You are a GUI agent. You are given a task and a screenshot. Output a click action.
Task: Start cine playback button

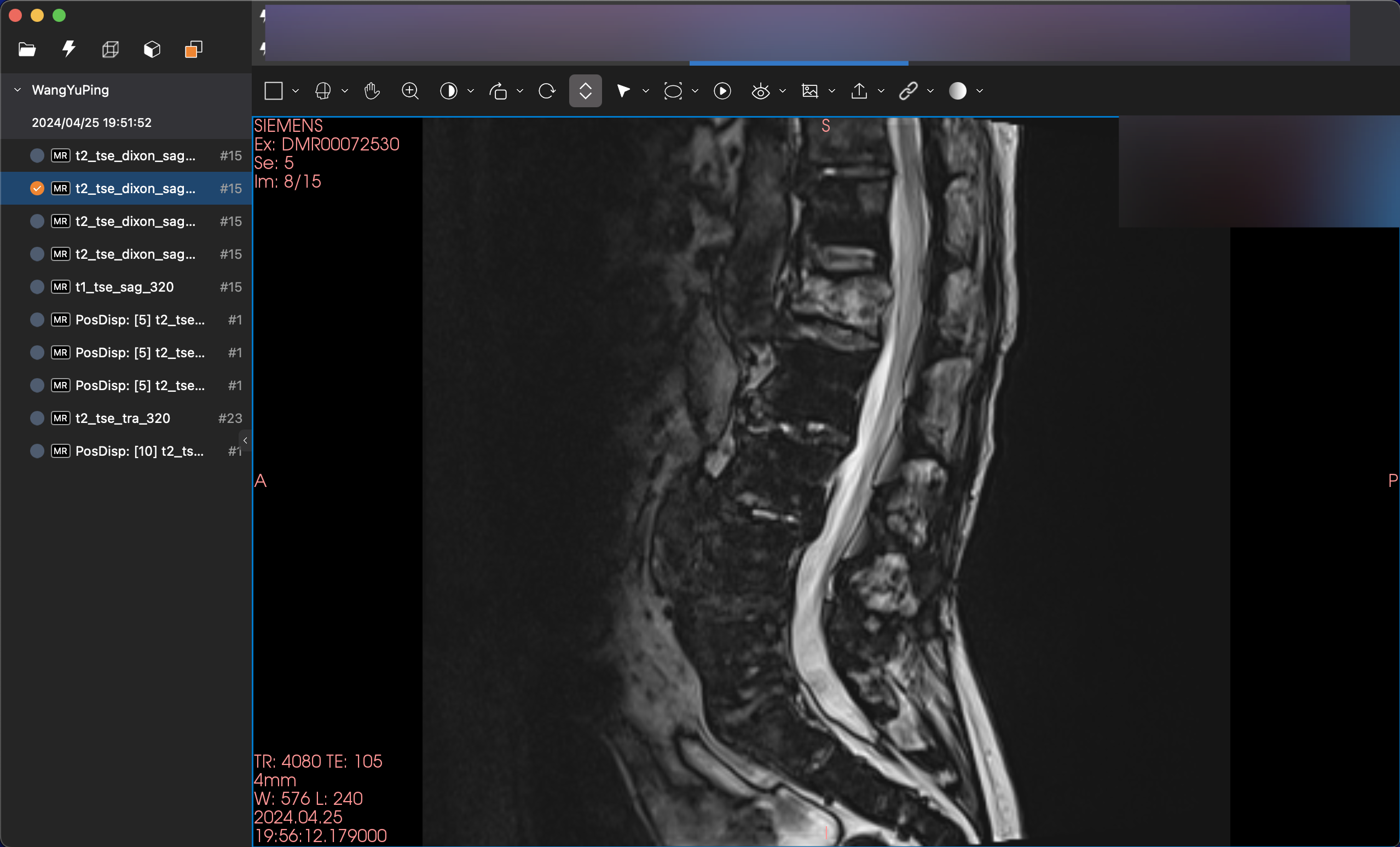coord(721,91)
